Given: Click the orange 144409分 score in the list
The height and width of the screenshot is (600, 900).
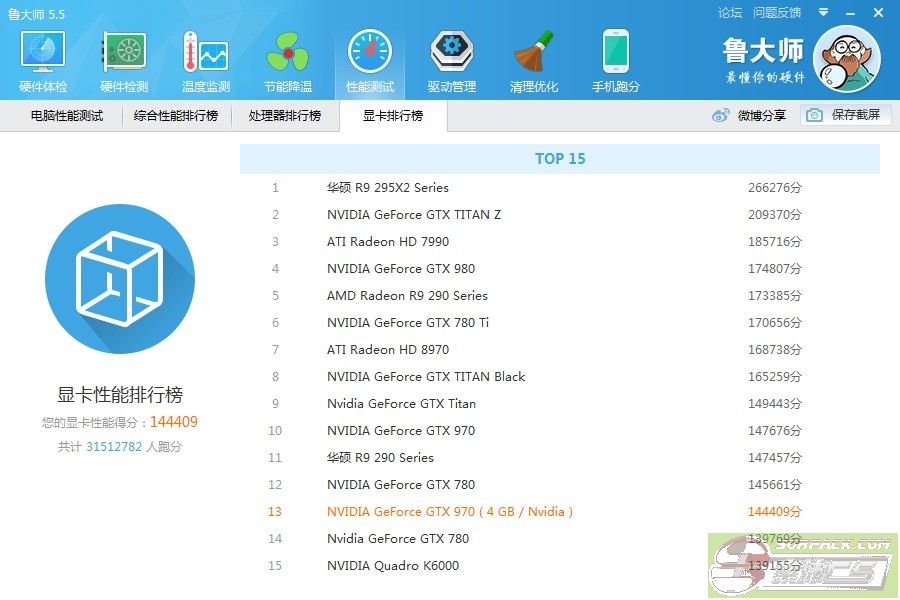Looking at the screenshot, I should 775,512.
